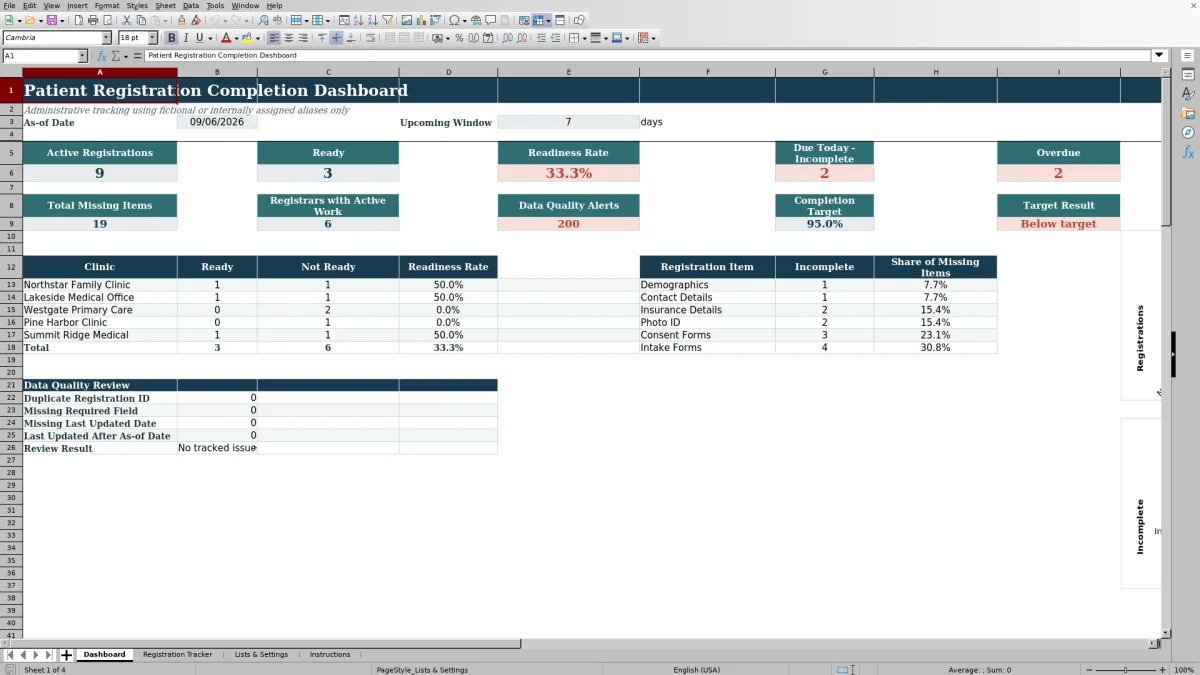The width and height of the screenshot is (1200, 675).
Task: Open the sidebar Functions fx icon
Action: pyautogui.click(x=1188, y=152)
